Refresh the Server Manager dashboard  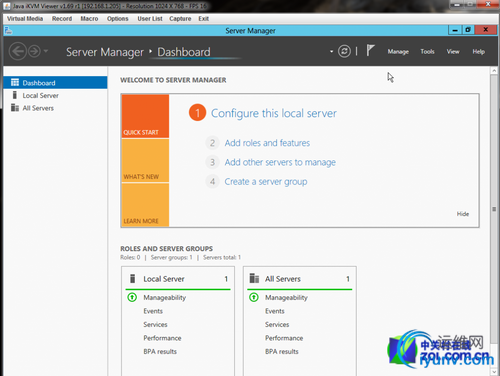pyautogui.click(x=344, y=51)
